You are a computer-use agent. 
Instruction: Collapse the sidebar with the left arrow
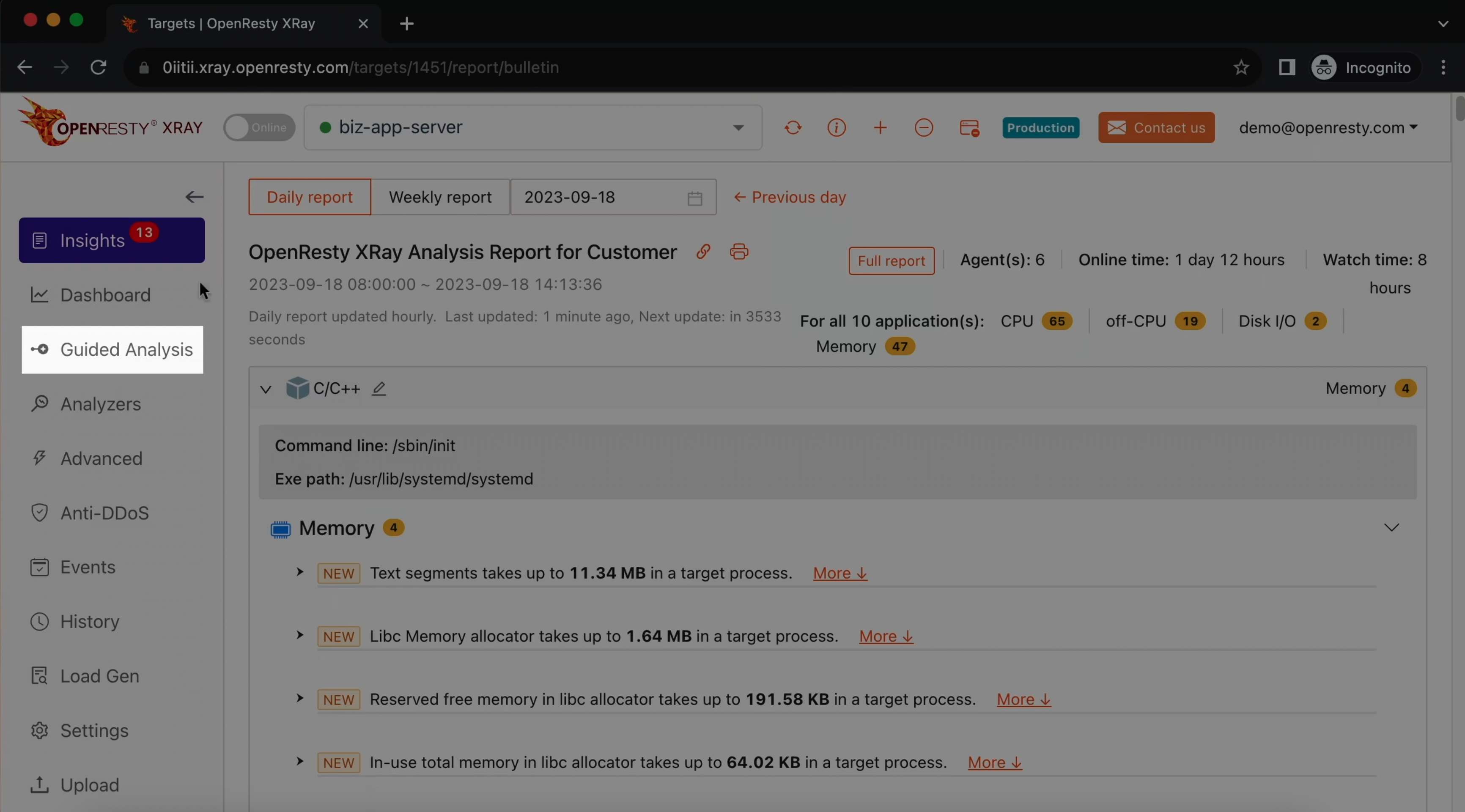(194, 197)
